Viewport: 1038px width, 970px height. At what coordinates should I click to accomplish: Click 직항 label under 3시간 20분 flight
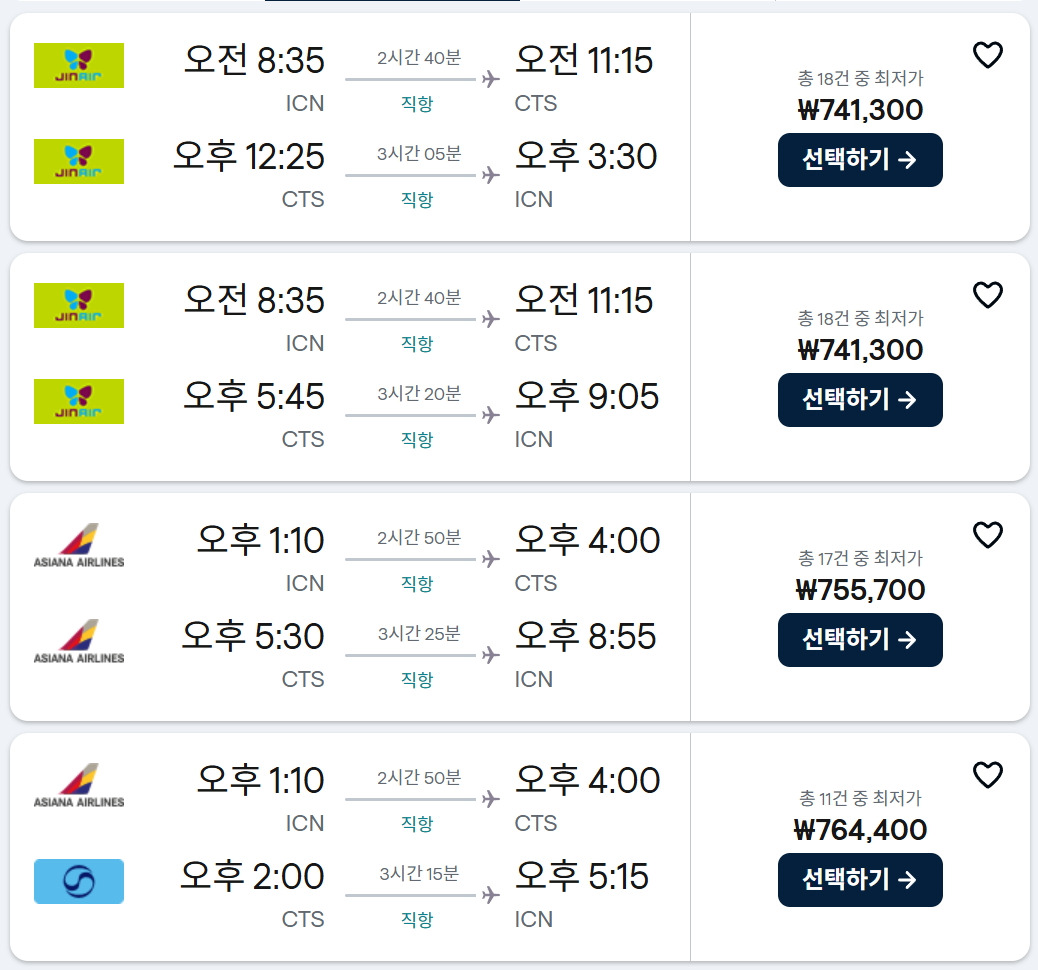[x=417, y=440]
